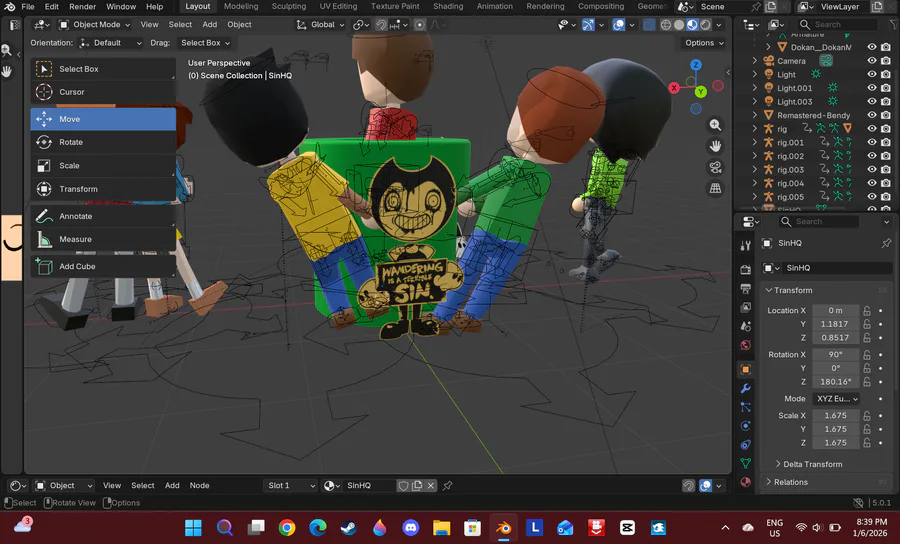
Task: Toggle Location X lock
Action: point(867,310)
